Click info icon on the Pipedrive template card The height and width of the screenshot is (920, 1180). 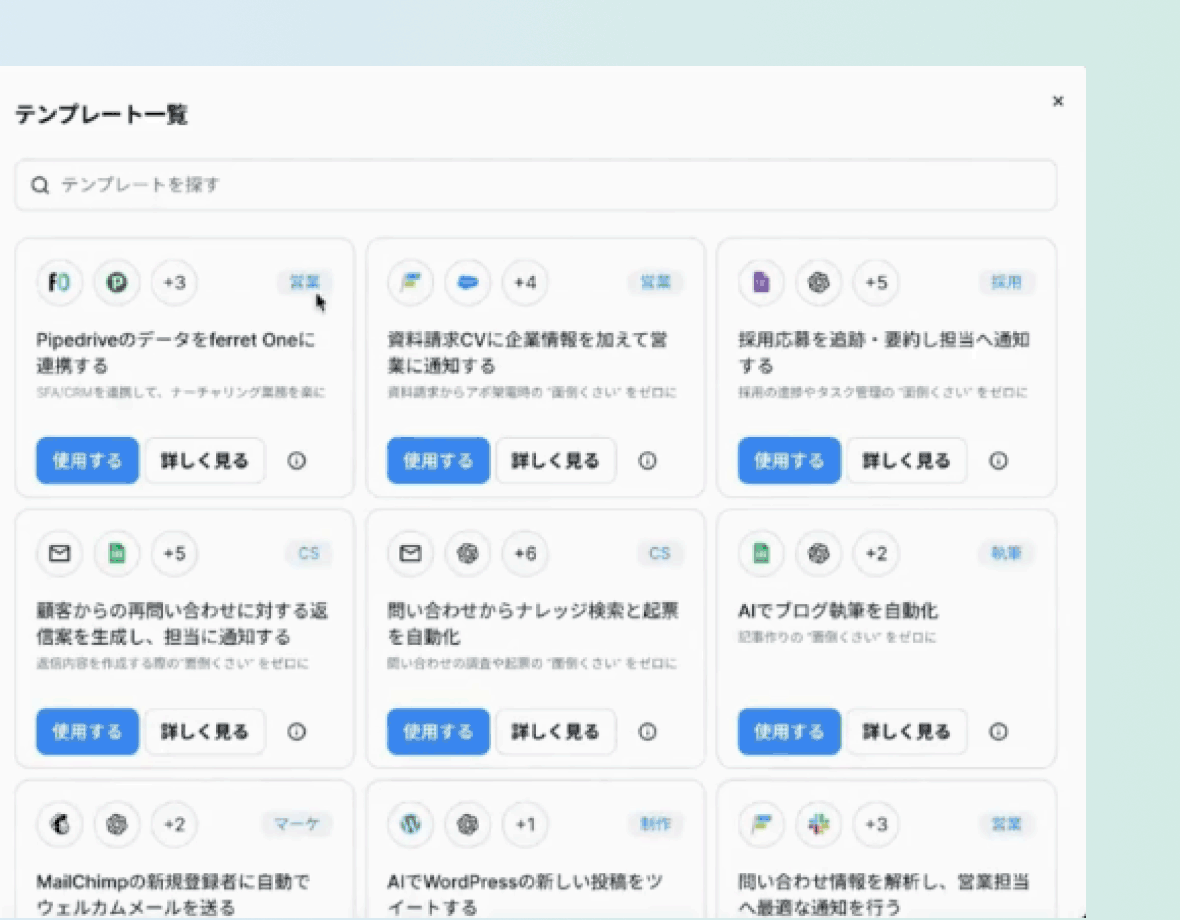(297, 461)
